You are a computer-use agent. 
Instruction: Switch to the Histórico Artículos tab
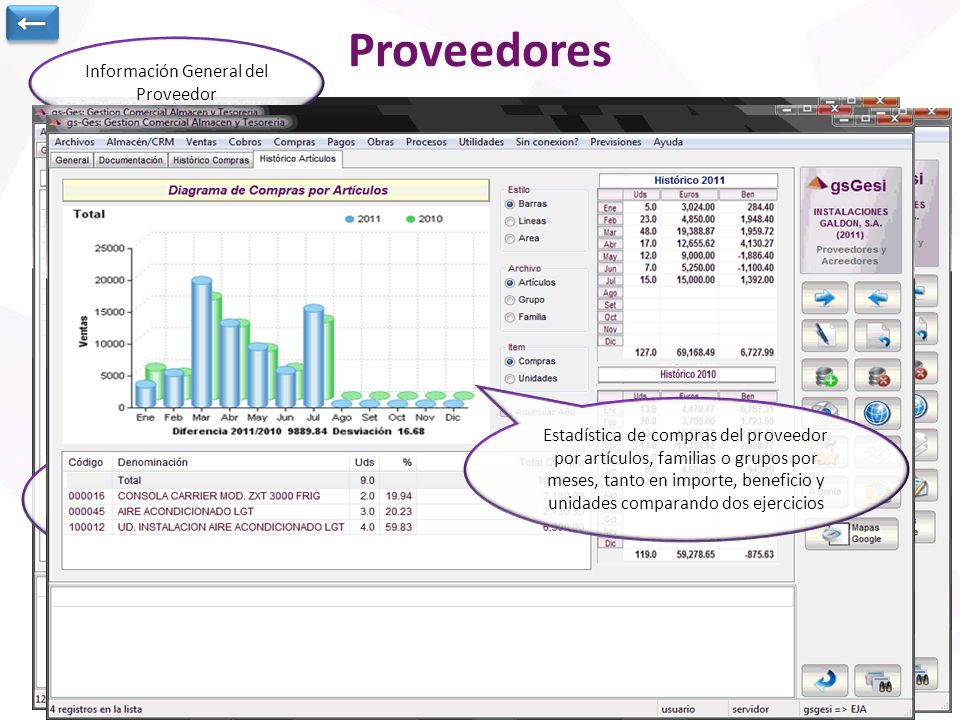click(x=298, y=159)
